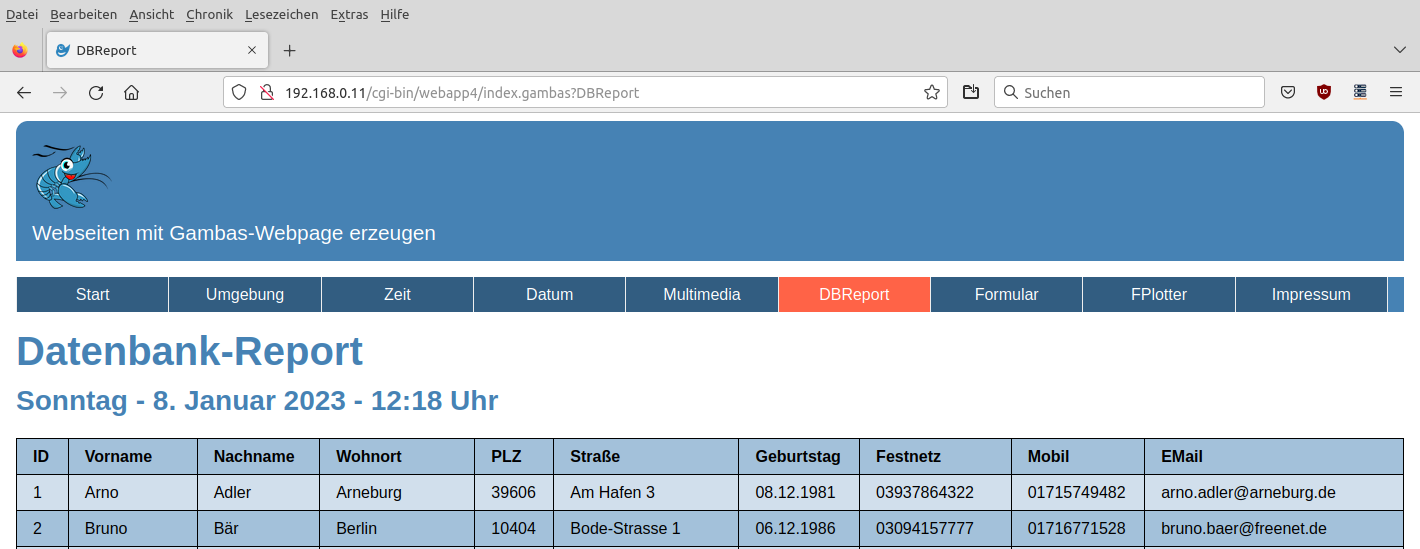The image size is (1420, 549).
Task: Expand the list all tabs chevron
Action: [x=1399, y=50]
